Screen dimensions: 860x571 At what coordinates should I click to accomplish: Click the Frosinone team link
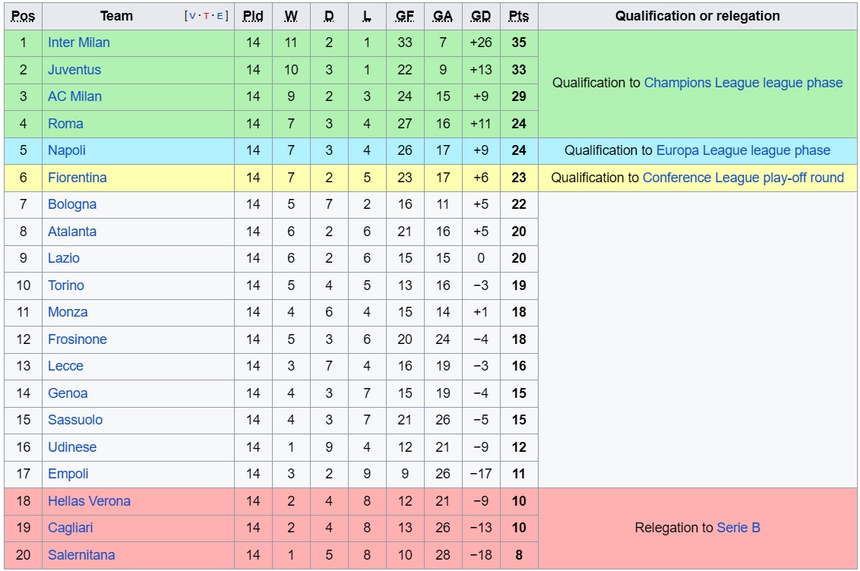point(77,339)
